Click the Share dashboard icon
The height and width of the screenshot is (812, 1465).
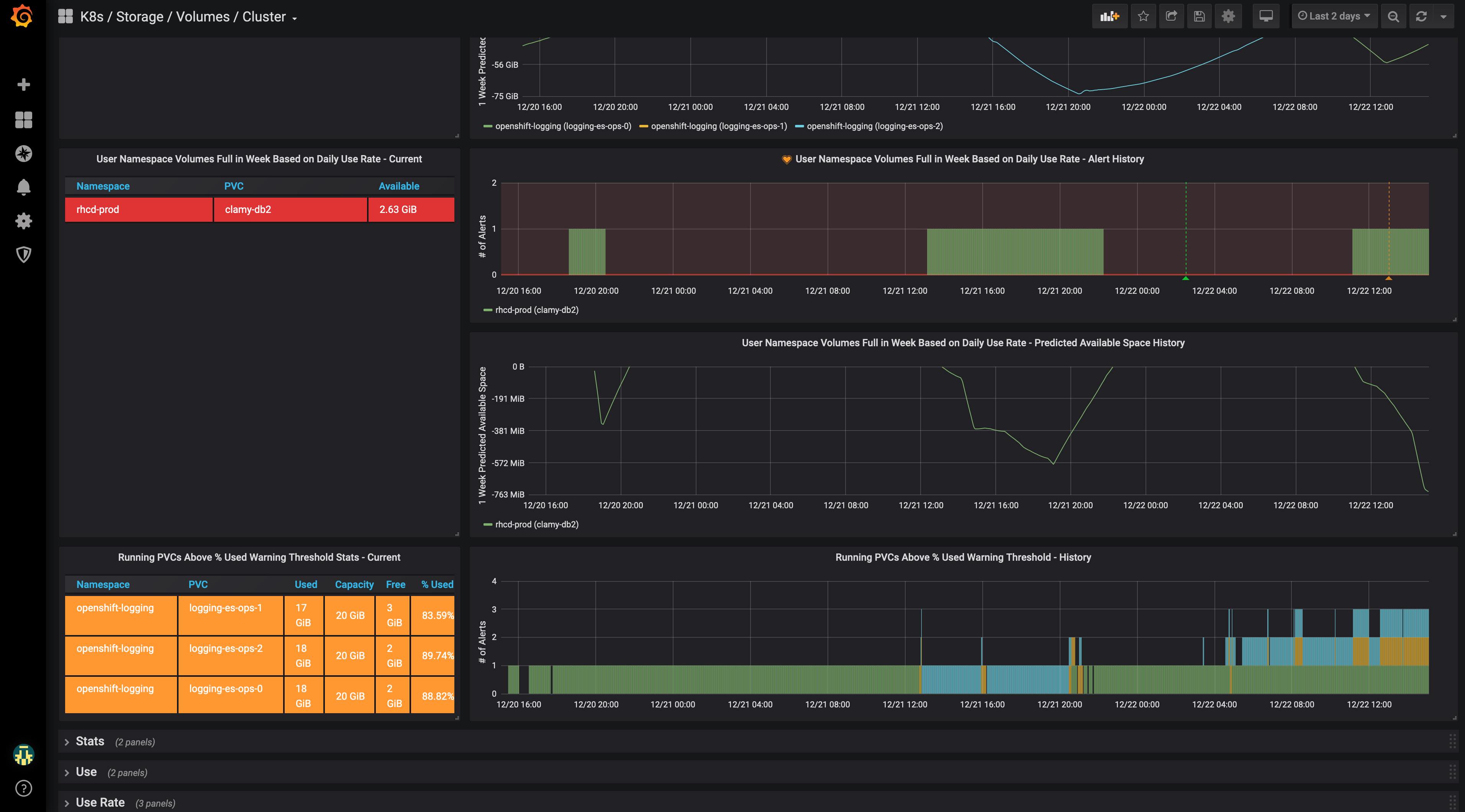click(1172, 16)
